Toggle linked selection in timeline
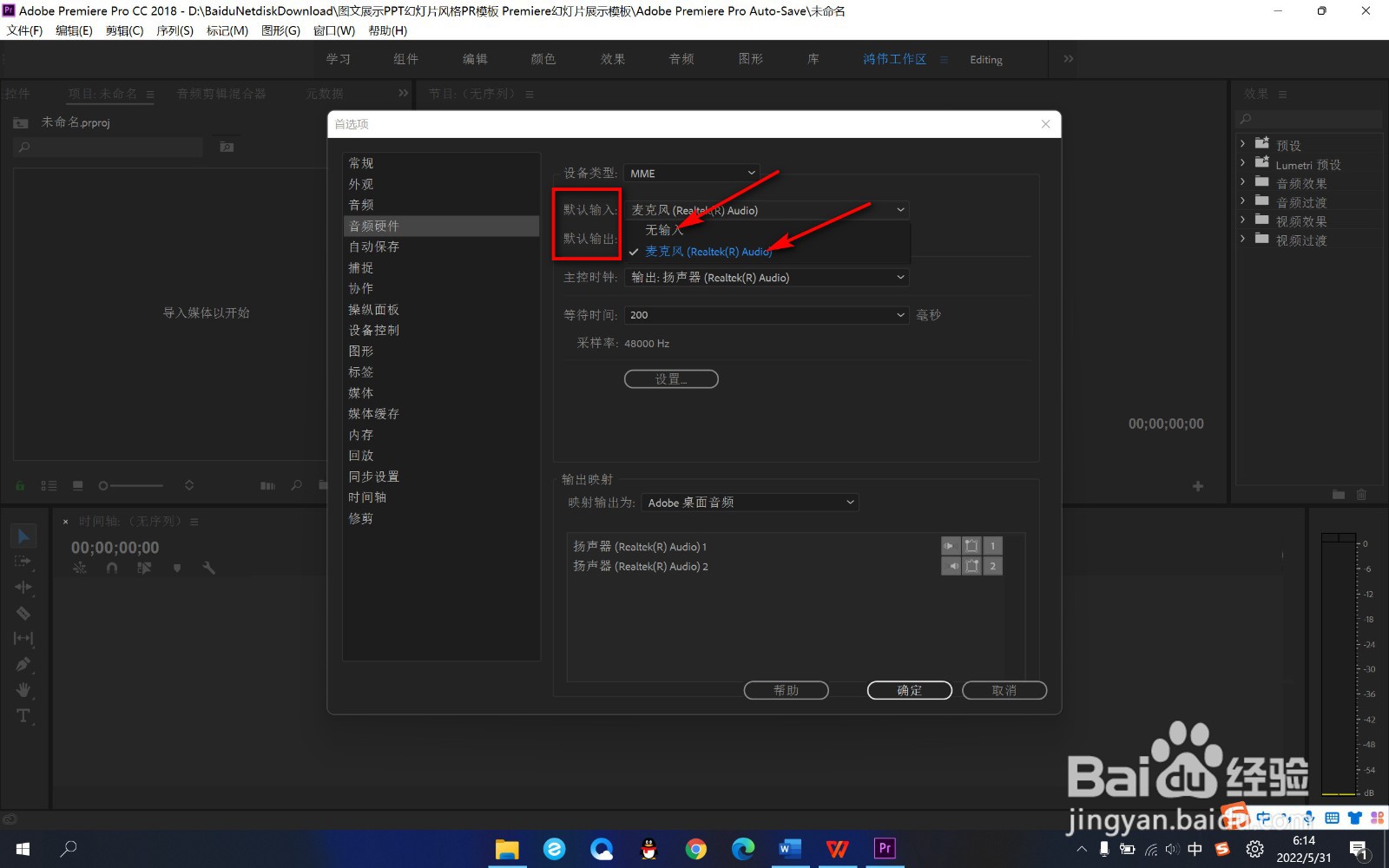1389x868 pixels. pos(144,568)
